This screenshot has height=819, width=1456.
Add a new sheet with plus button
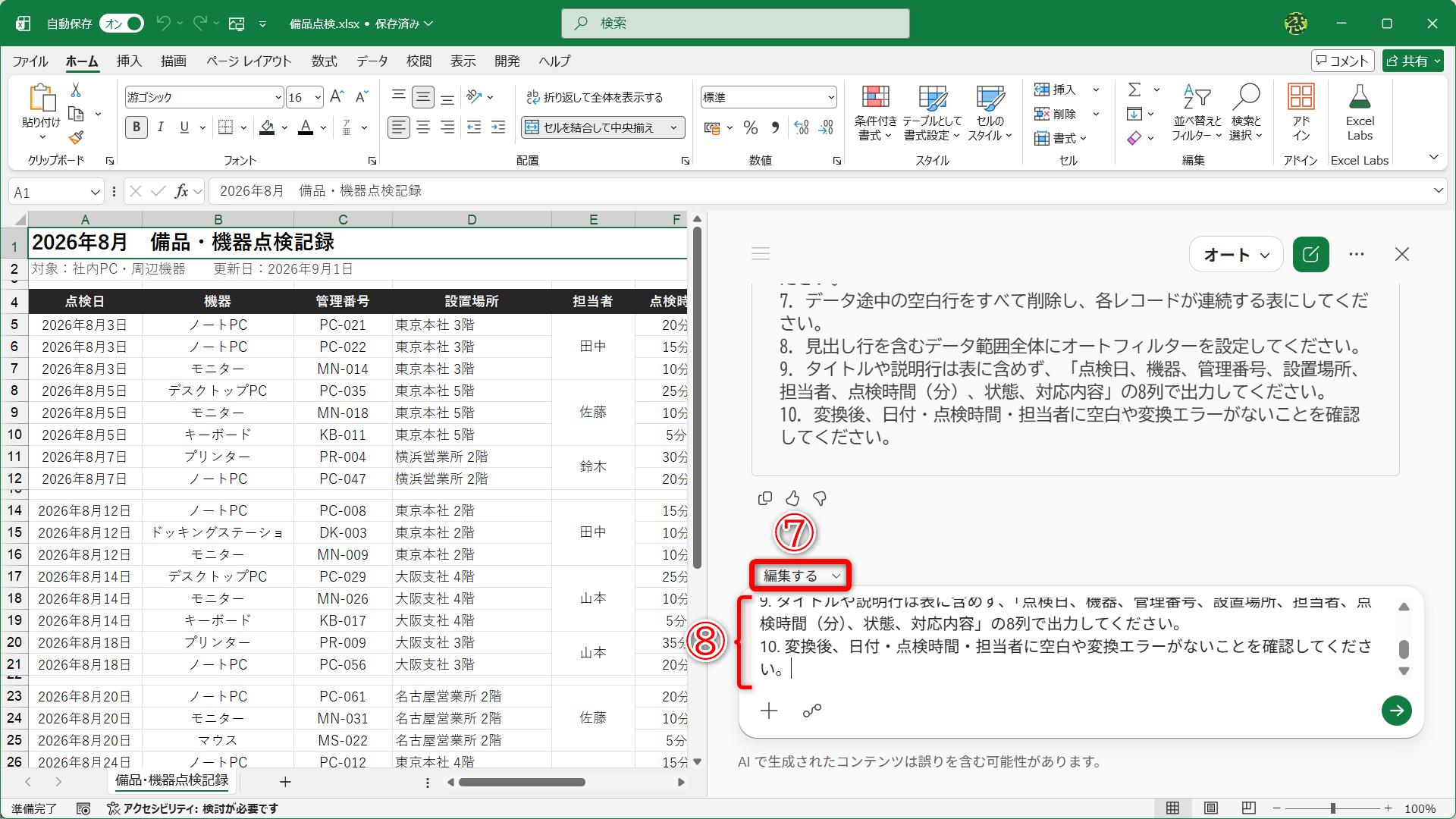click(x=285, y=781)
